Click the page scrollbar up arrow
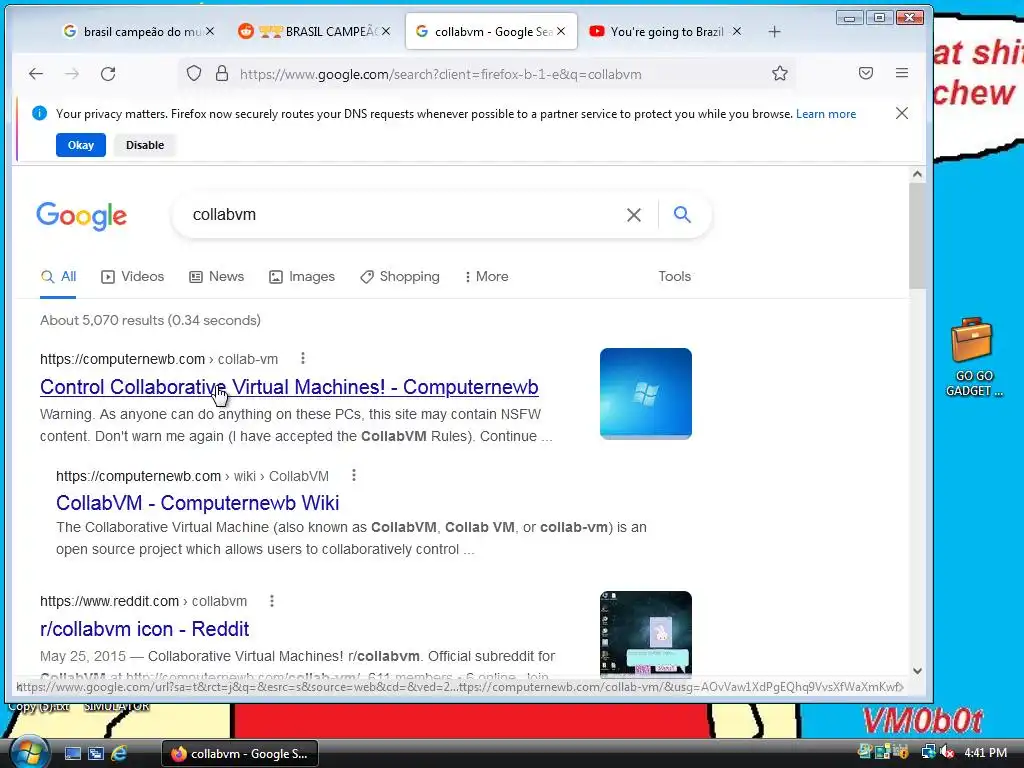This screenshot has width=1024, height=768. pos(917,174)
